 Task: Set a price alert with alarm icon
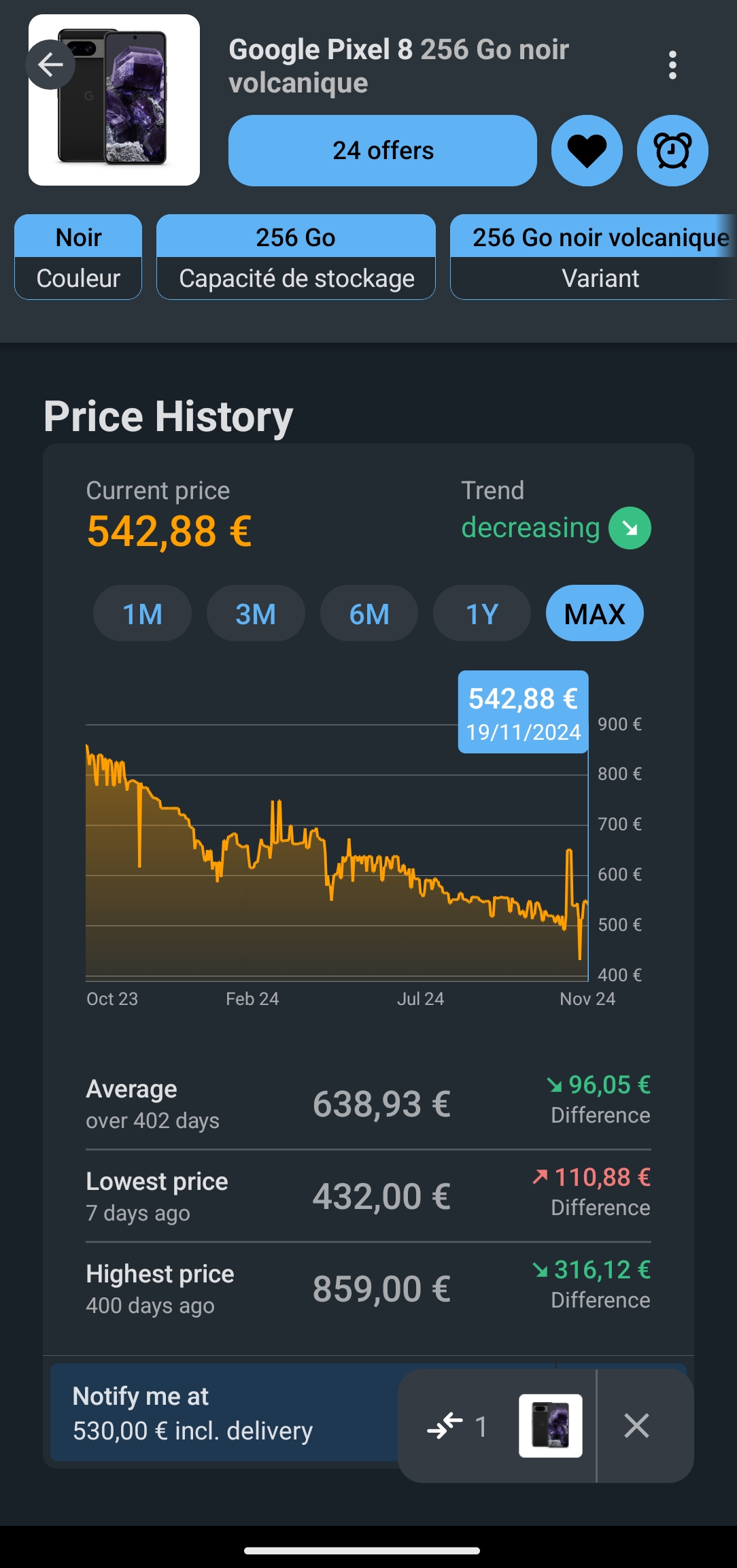(672, 150)
